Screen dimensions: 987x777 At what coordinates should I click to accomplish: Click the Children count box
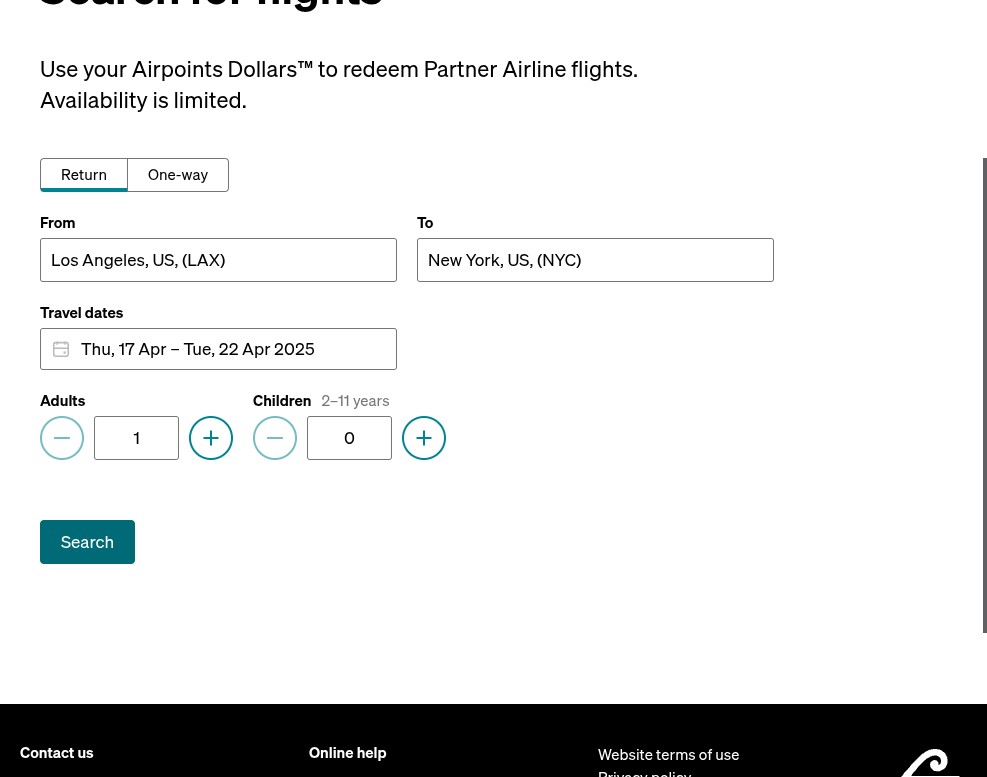click(x=349, y=438)
